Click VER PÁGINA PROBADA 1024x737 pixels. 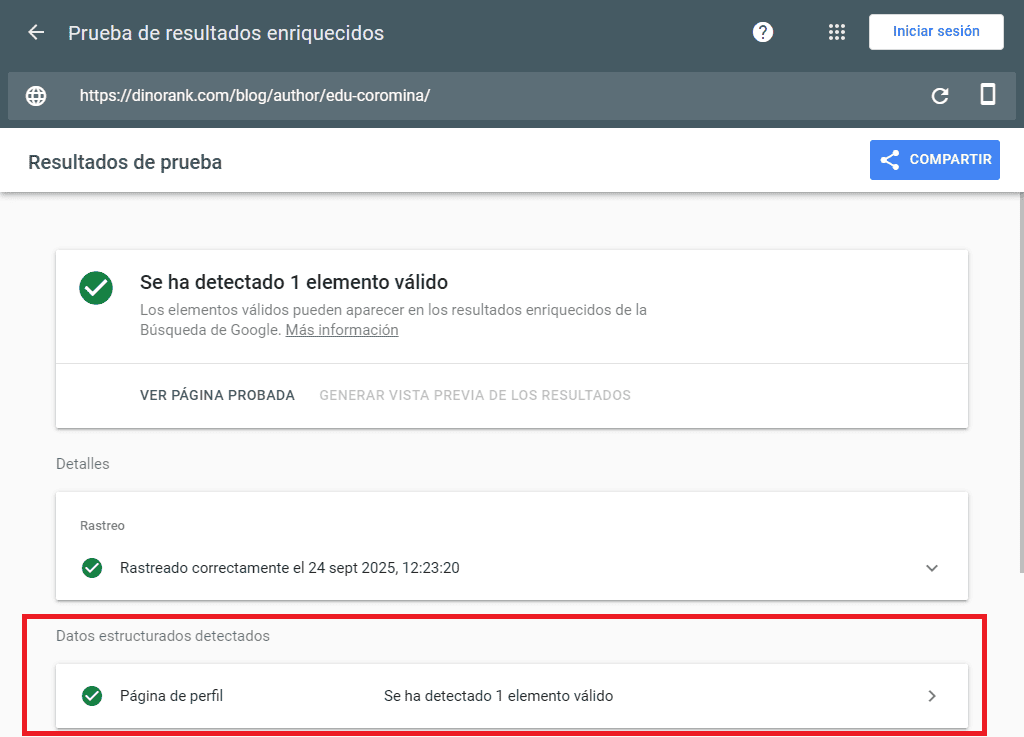point(217,395)
